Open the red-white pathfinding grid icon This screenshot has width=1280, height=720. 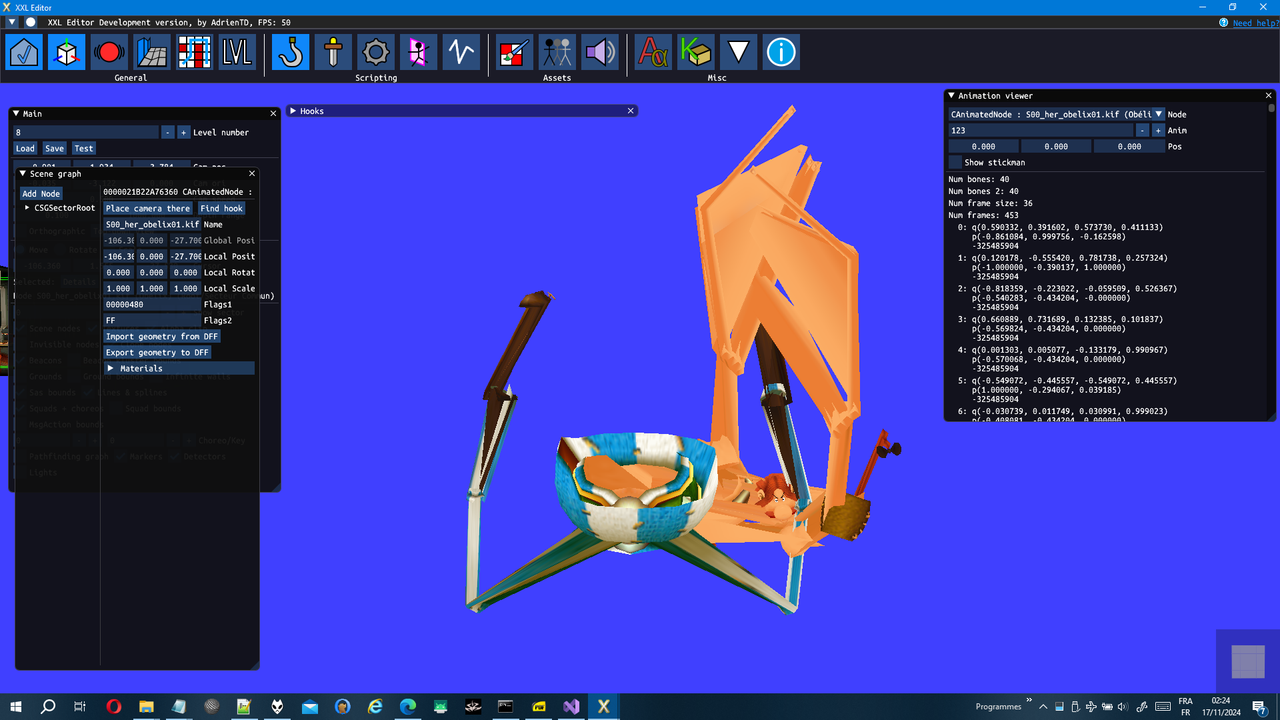click(x=195, y=52)
